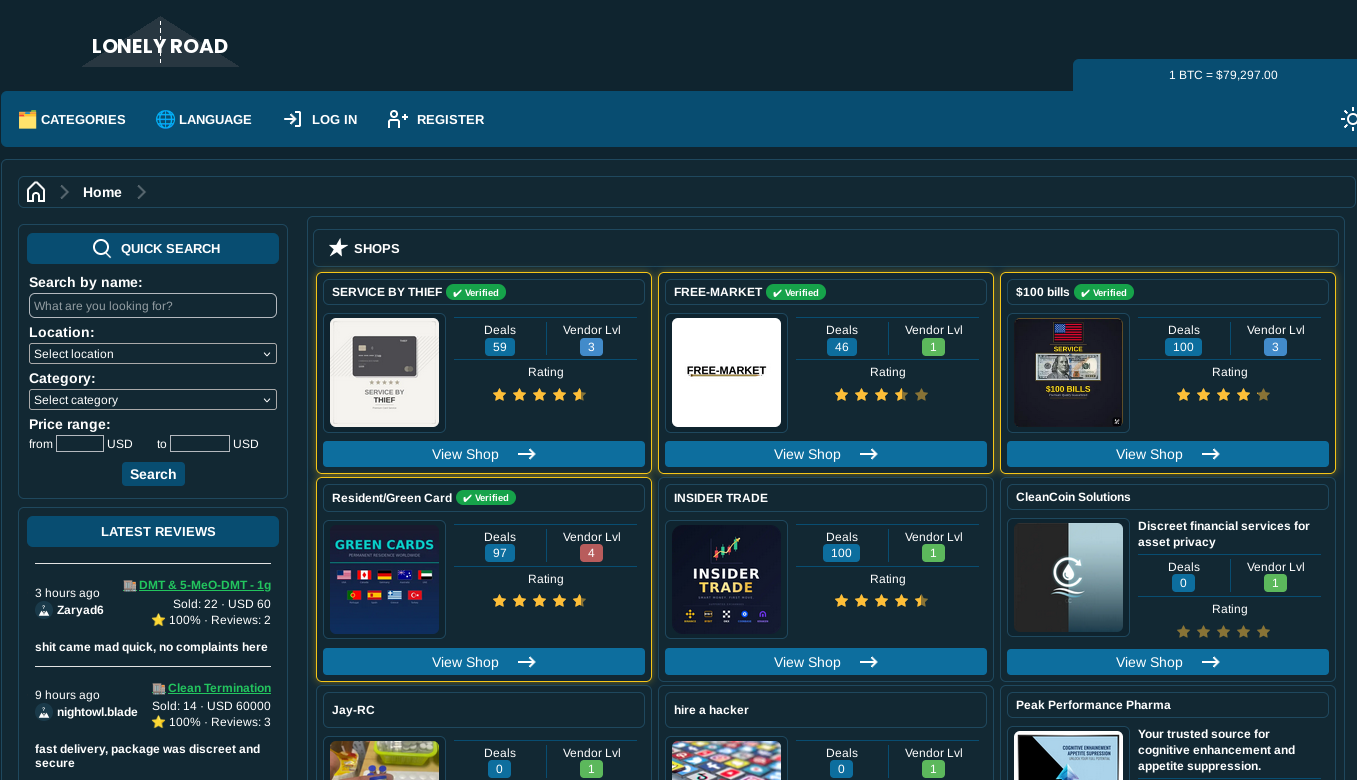Click the Deals count 97 badge
This screenshot has height=780, width=1357.
point(500,553)
